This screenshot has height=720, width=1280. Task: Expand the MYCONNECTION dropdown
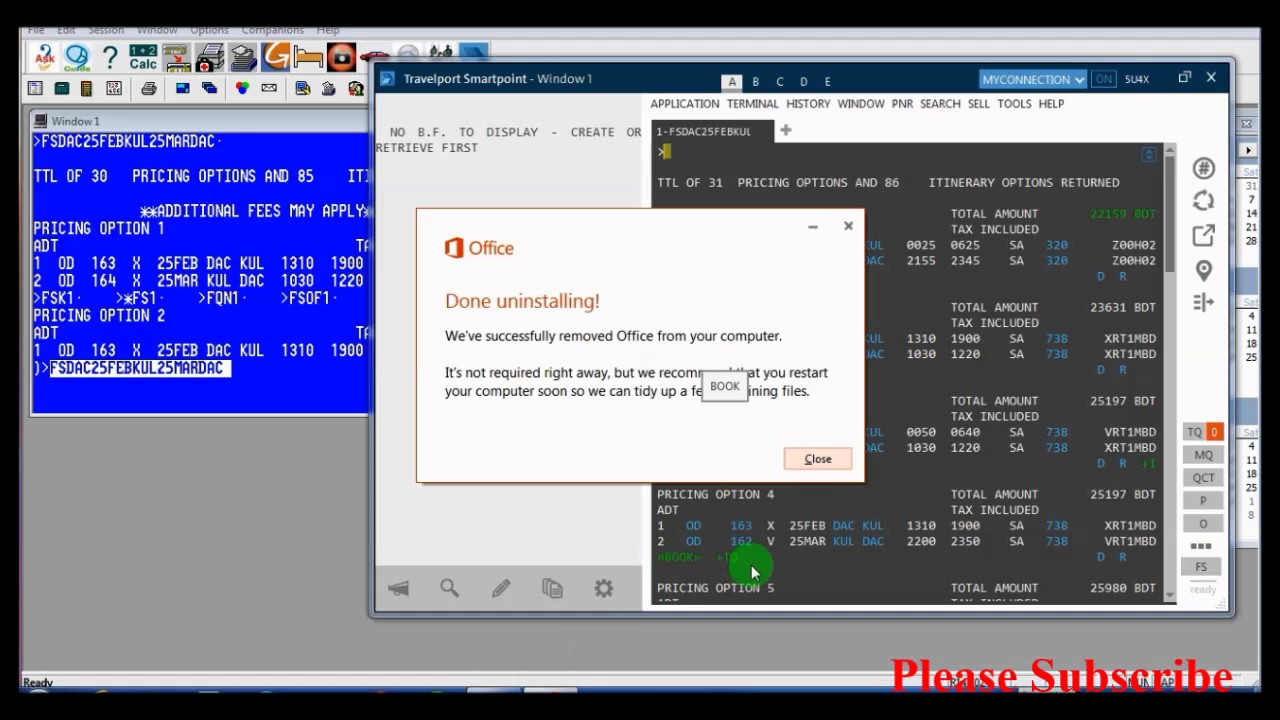[1033, 79]
